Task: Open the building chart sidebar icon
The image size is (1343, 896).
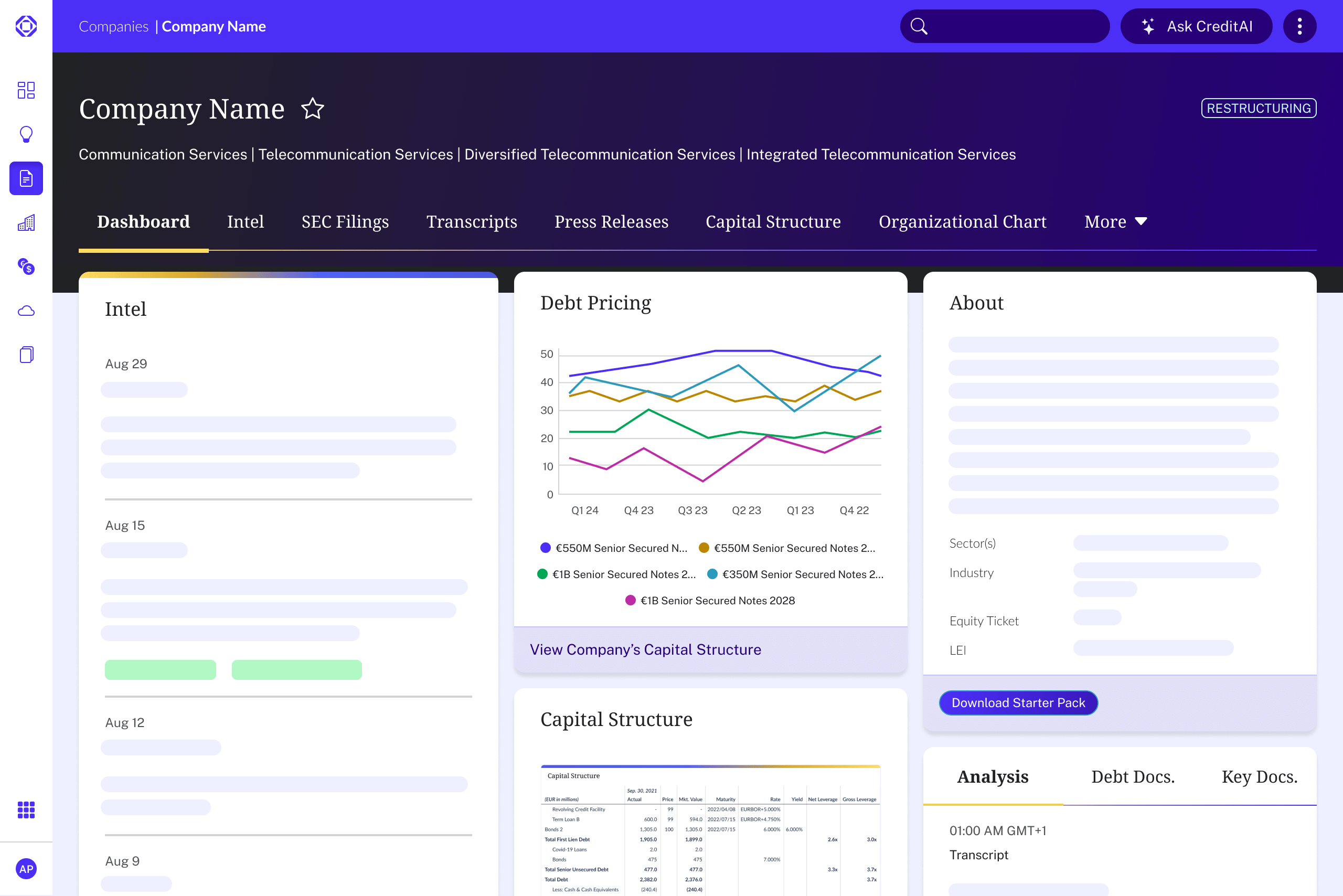Action: (26, 223)
